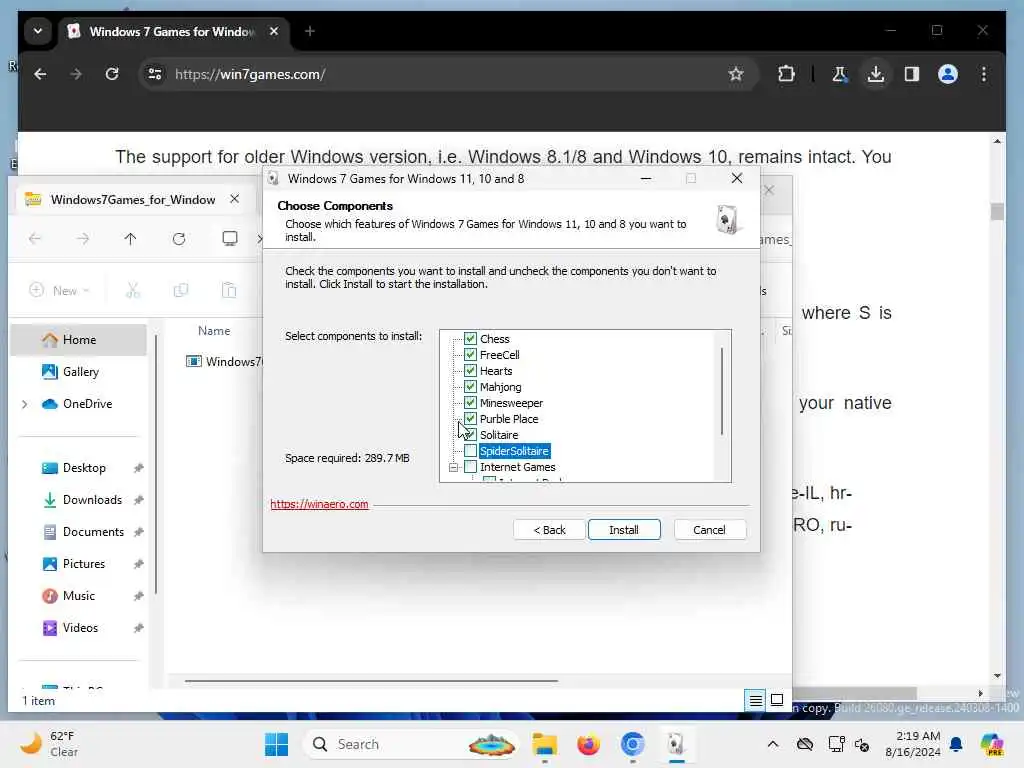Open the Chrome three-dot menu
The height and width of the screenshot is (768, 1024).
click(x=984, y=74)
